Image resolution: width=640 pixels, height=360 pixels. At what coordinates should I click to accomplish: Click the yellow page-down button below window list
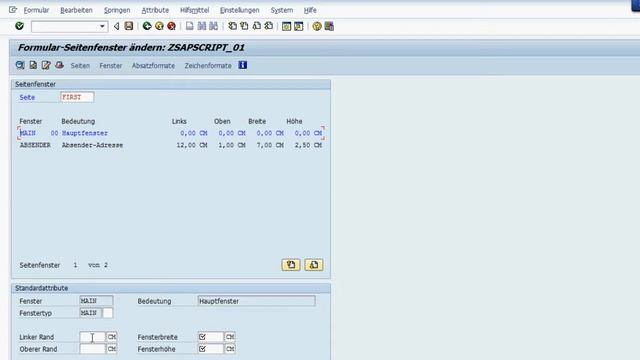tap(313, 265)
